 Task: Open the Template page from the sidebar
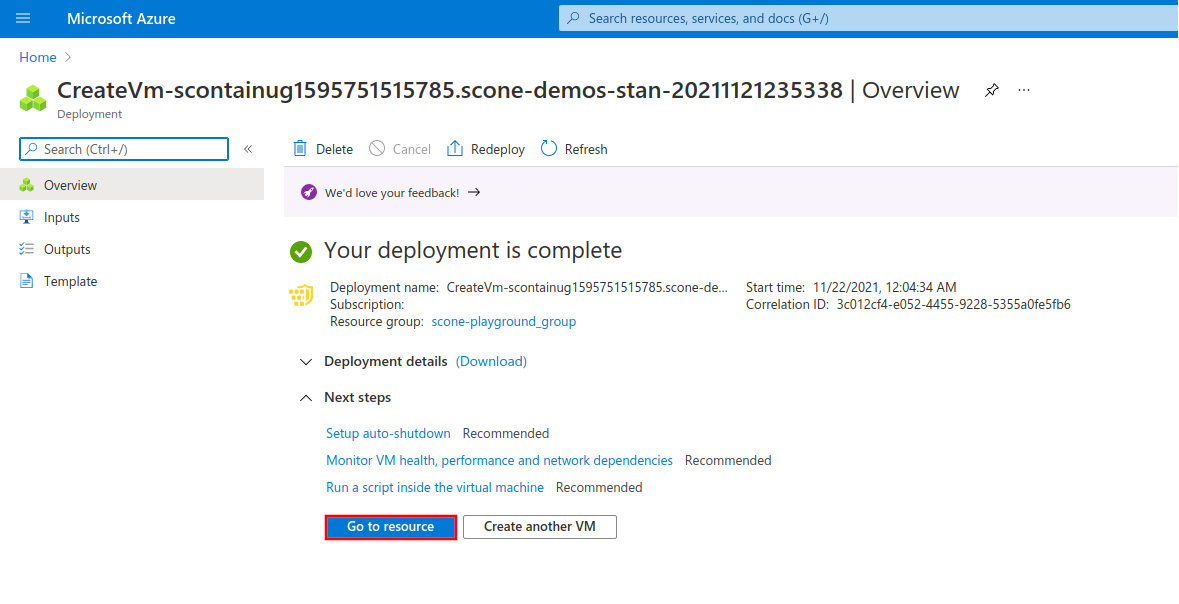(x=70, y=281)
